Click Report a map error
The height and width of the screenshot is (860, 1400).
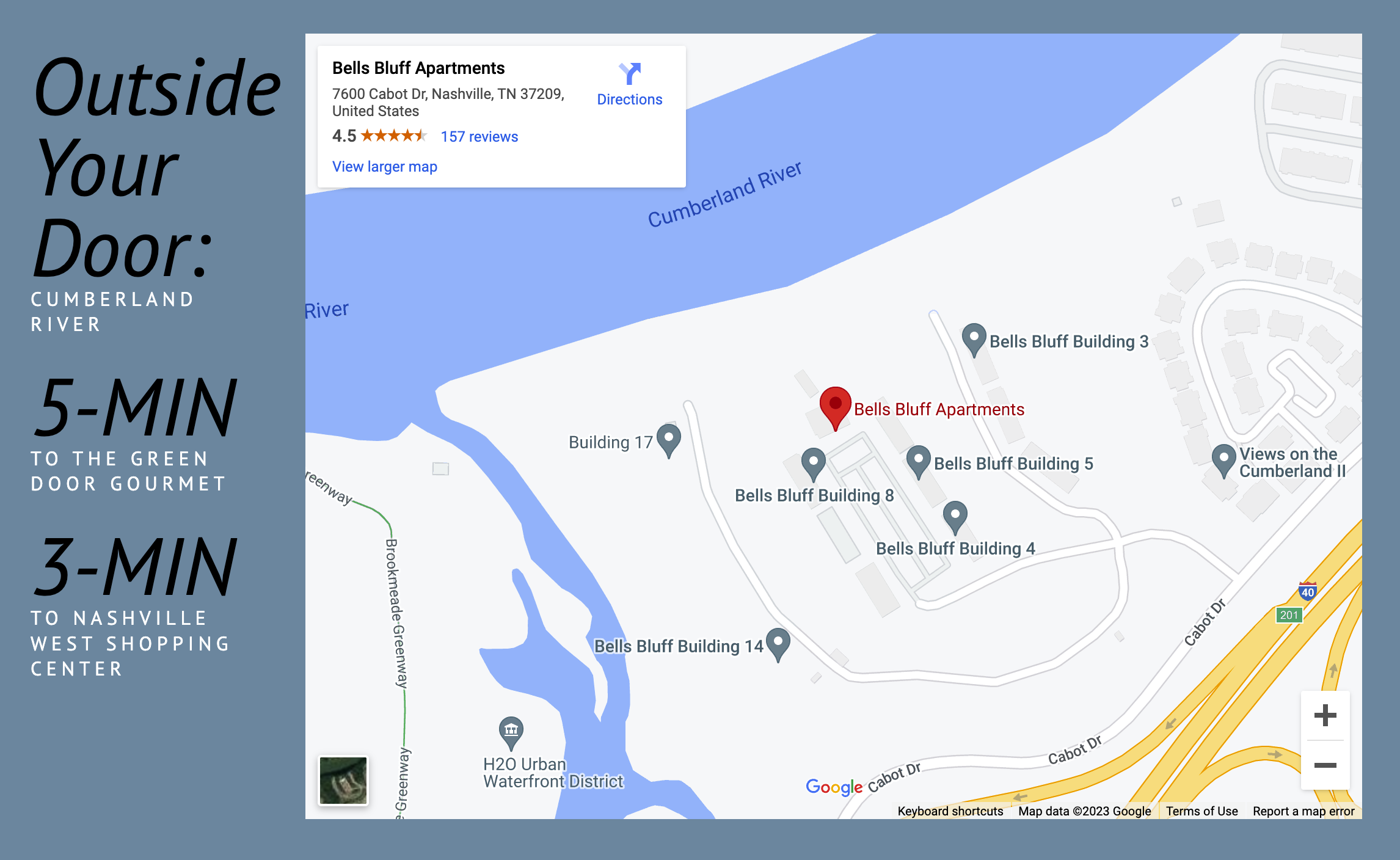pyautogui.click(x=1303, y=811)
